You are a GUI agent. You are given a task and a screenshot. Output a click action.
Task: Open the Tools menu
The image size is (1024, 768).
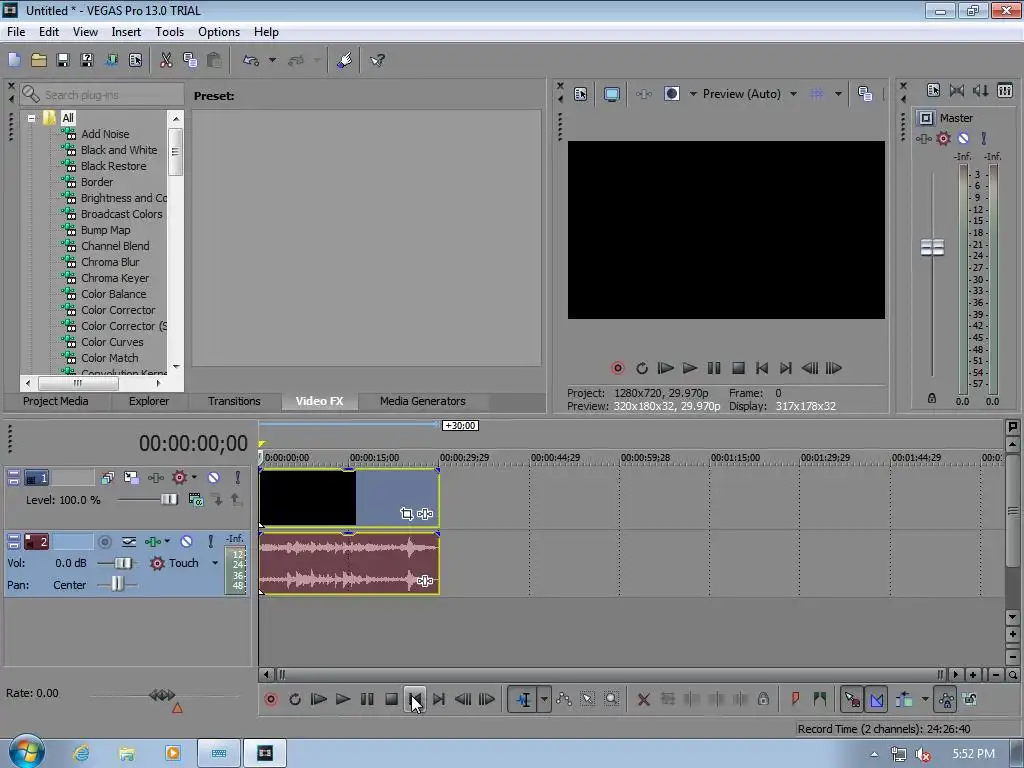[169, 32]
